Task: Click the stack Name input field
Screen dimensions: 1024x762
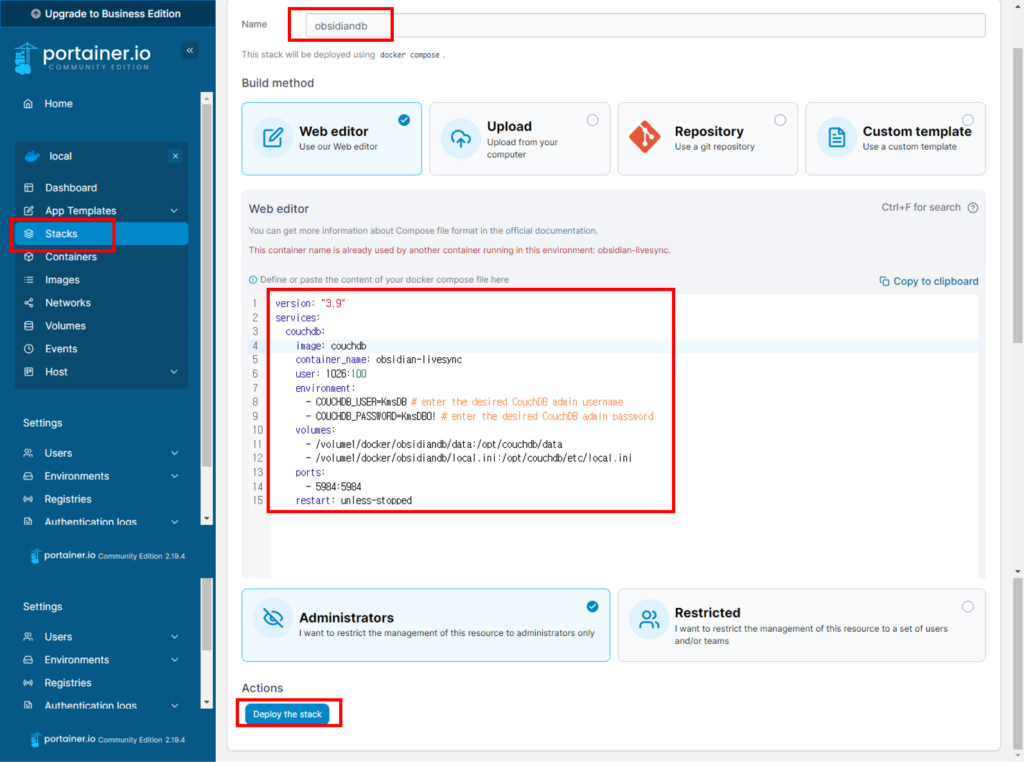Action: click(645, 26)
